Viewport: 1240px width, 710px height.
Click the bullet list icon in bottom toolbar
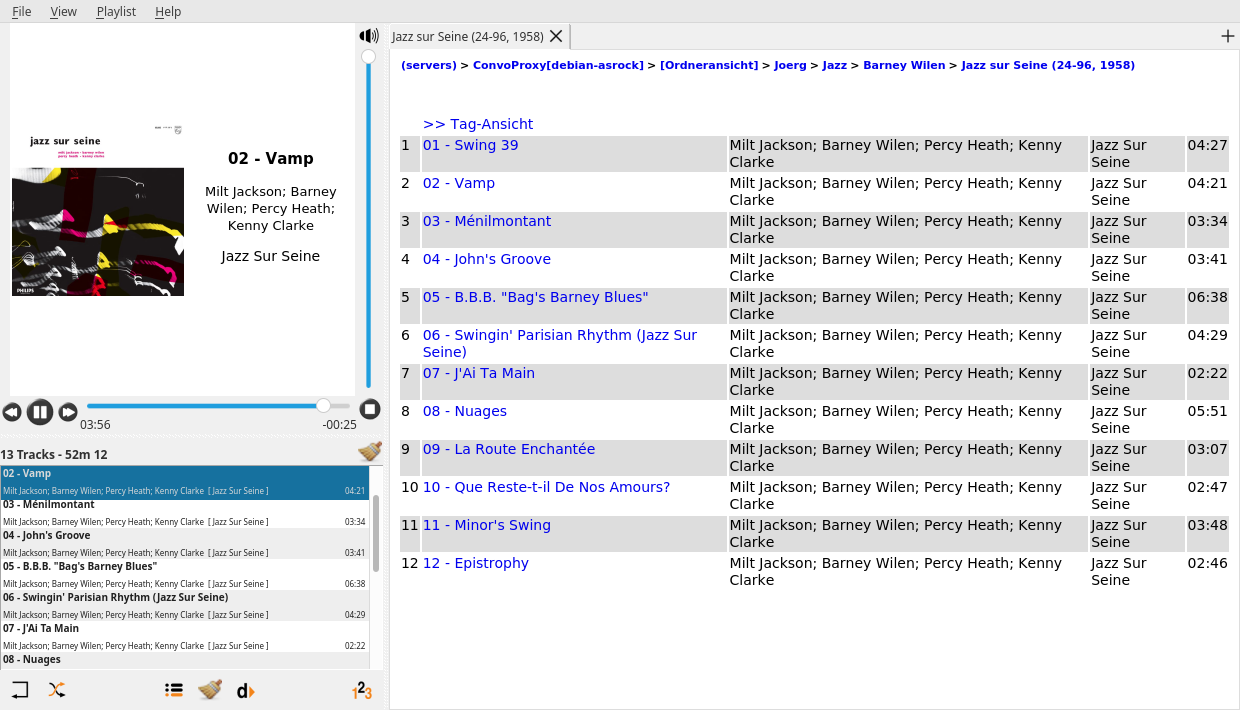pos(174,690)
